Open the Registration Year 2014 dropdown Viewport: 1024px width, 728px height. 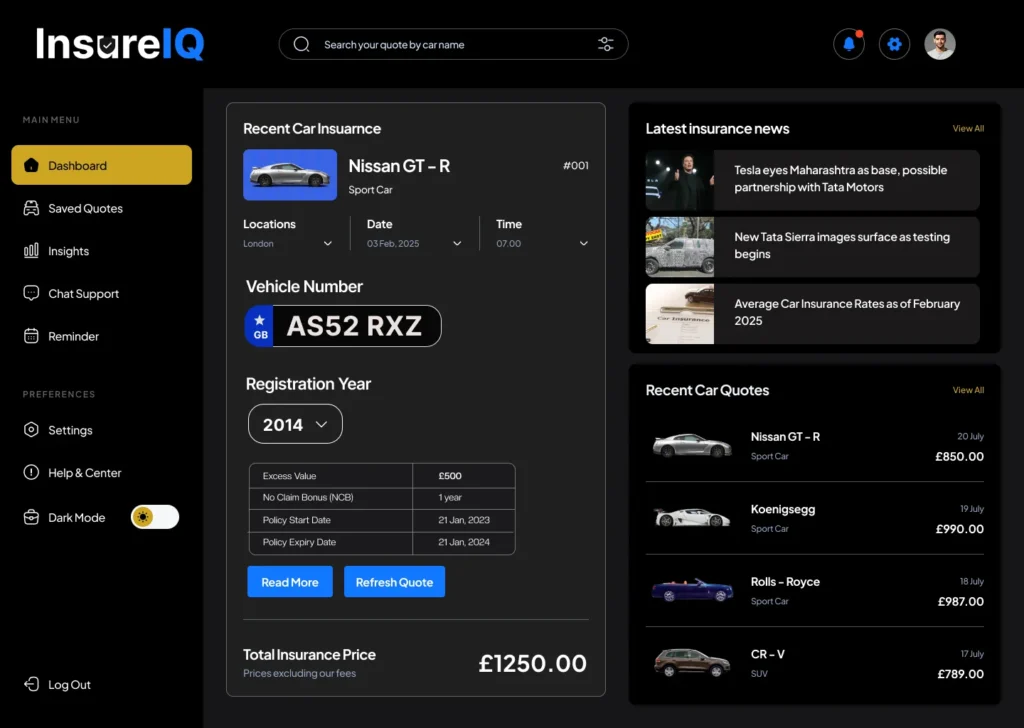click(x=295, y=424)
